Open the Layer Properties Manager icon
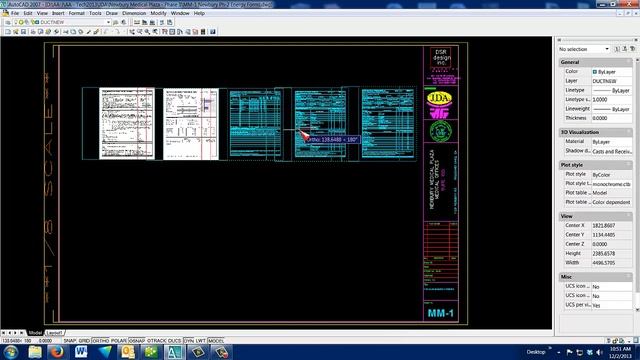 click(x=8, y=22)
